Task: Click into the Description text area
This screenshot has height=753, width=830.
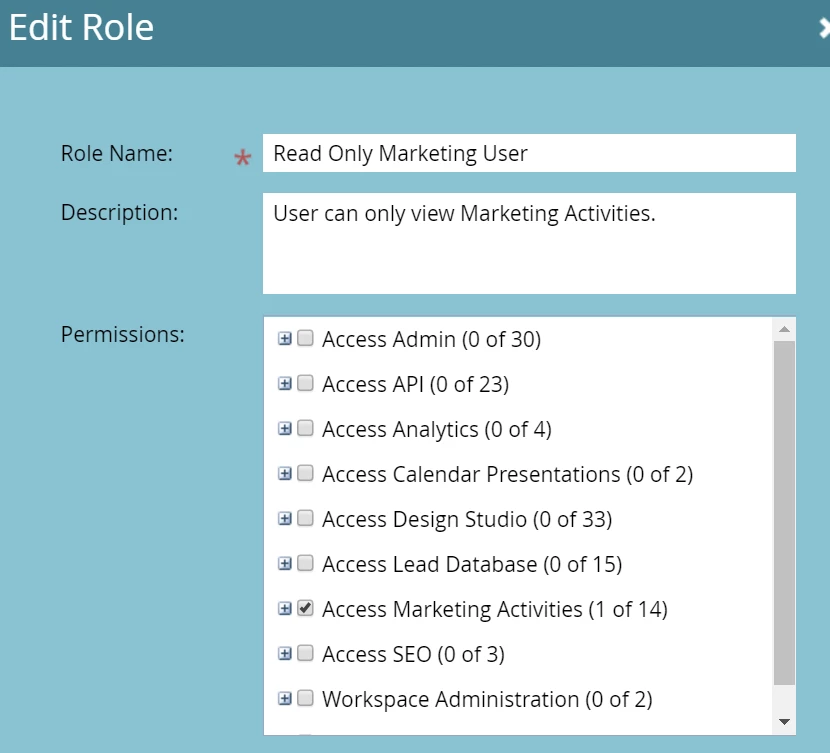Action: [529, 243]
